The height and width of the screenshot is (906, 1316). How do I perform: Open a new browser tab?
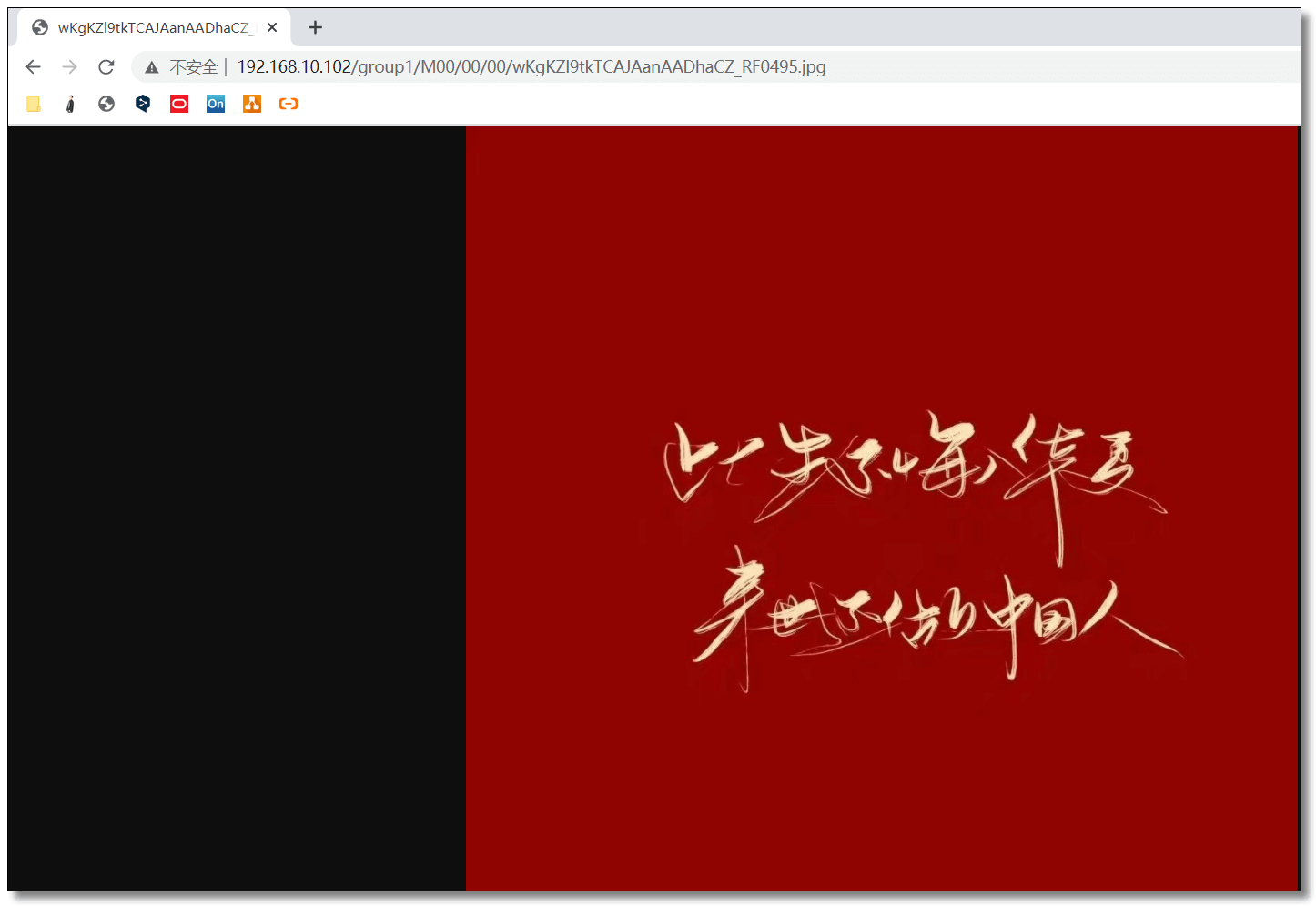pos(315,27)
